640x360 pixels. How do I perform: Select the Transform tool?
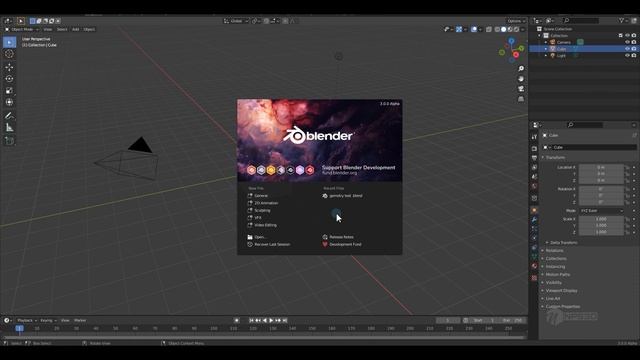pos(9,102)
